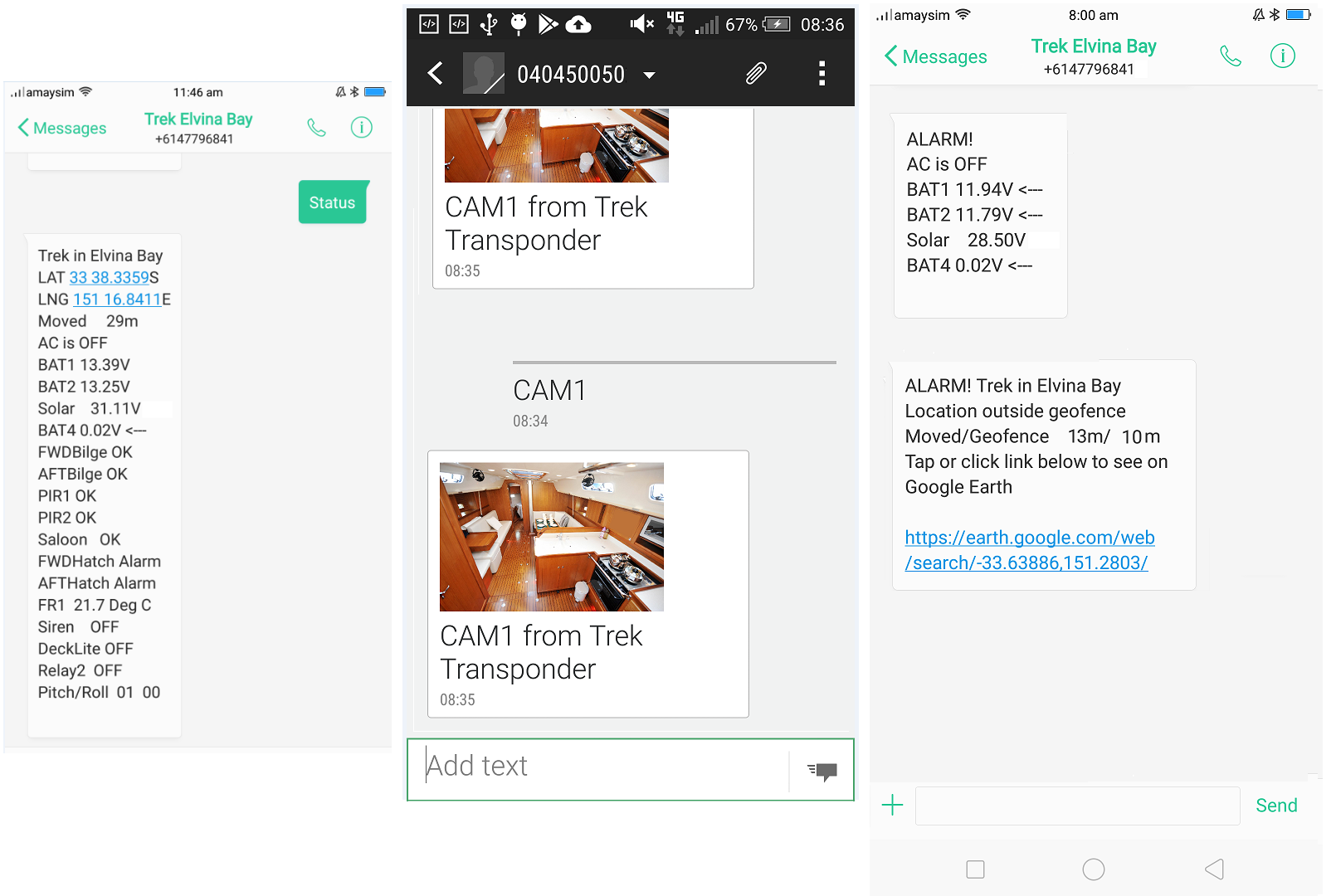Tap 'BAT1 11.94V' line in alarm message
Viewport: 1336px width, 896px height.
point(975,190)
